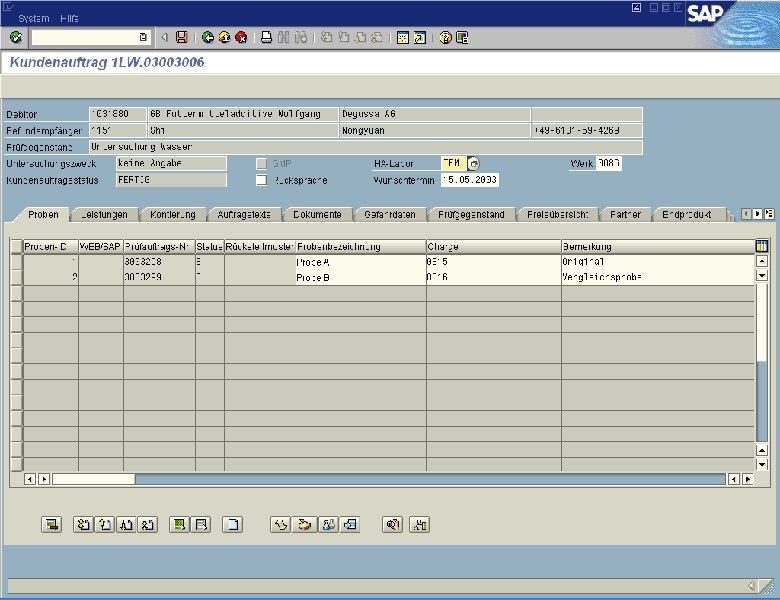
Task: Click the HA-Labor input field
Action: [453, 163]
